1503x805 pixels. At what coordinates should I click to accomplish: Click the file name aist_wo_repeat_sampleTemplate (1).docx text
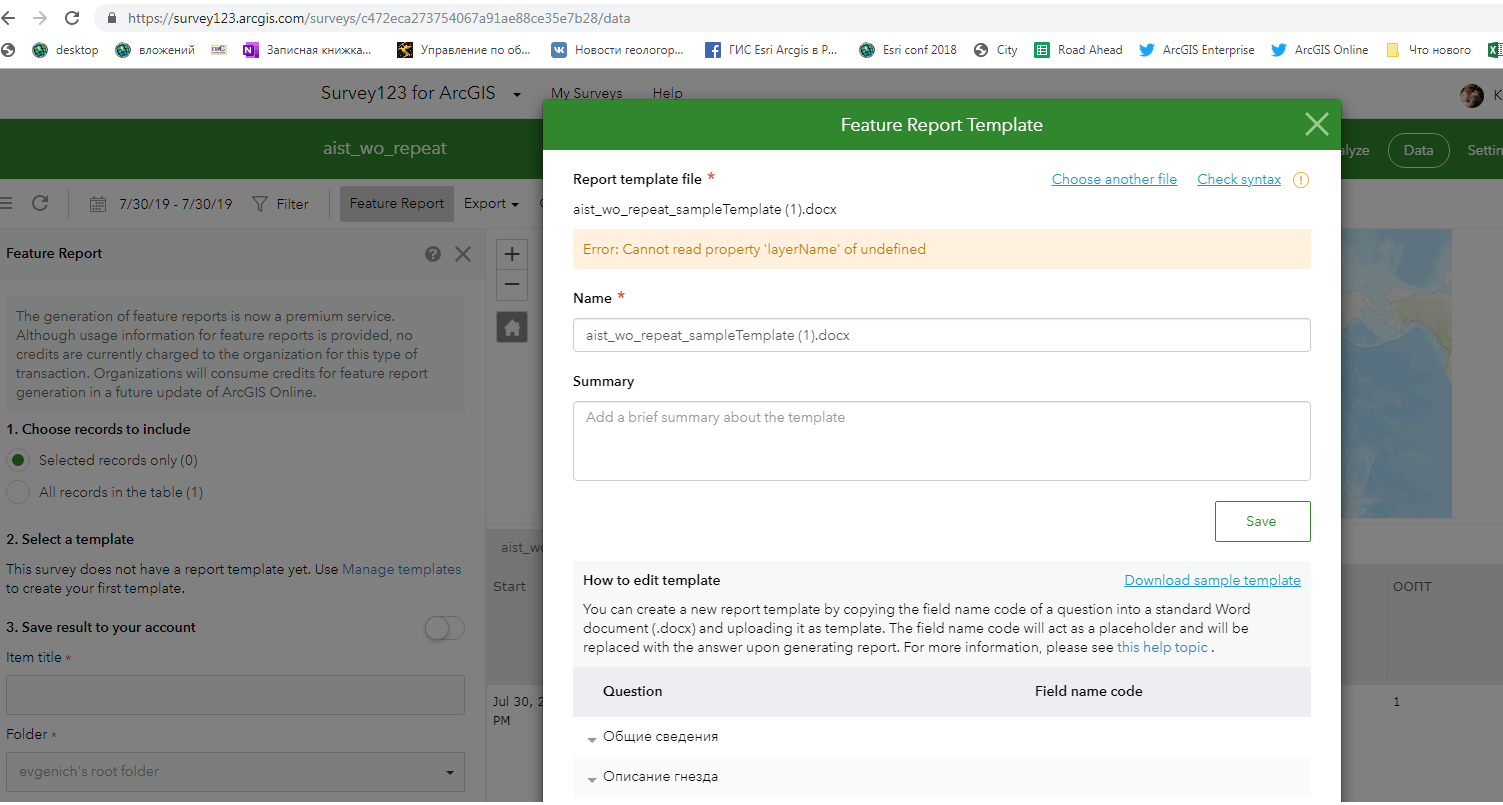click(705, 209)
